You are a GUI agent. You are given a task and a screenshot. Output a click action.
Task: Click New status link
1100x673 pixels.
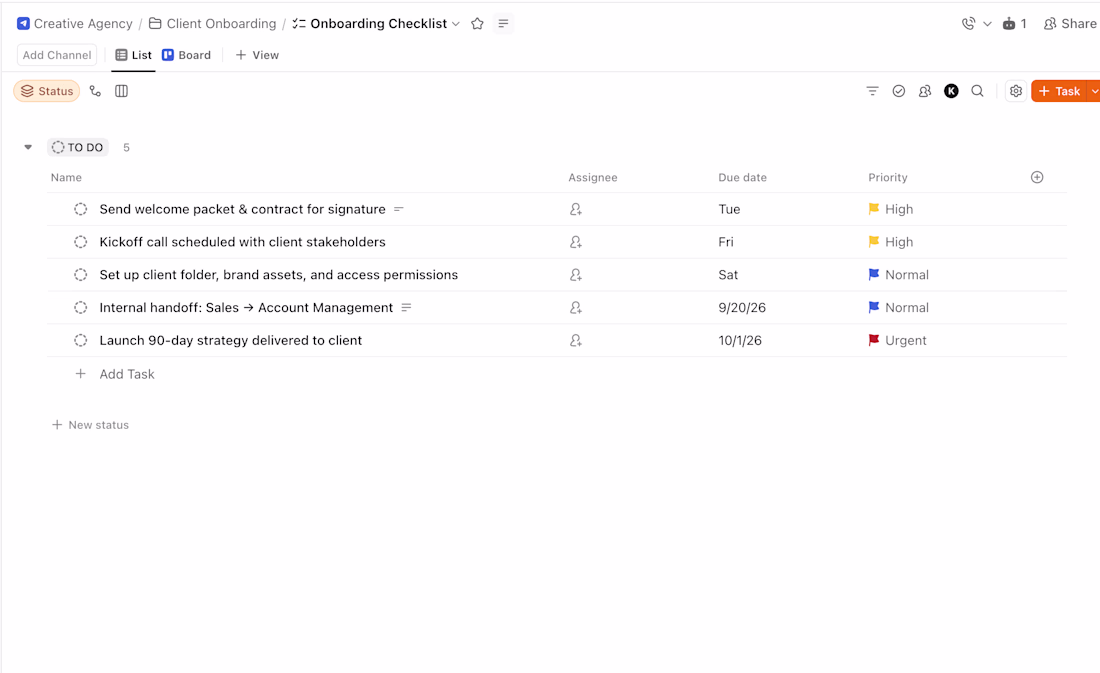click(90, 425)
